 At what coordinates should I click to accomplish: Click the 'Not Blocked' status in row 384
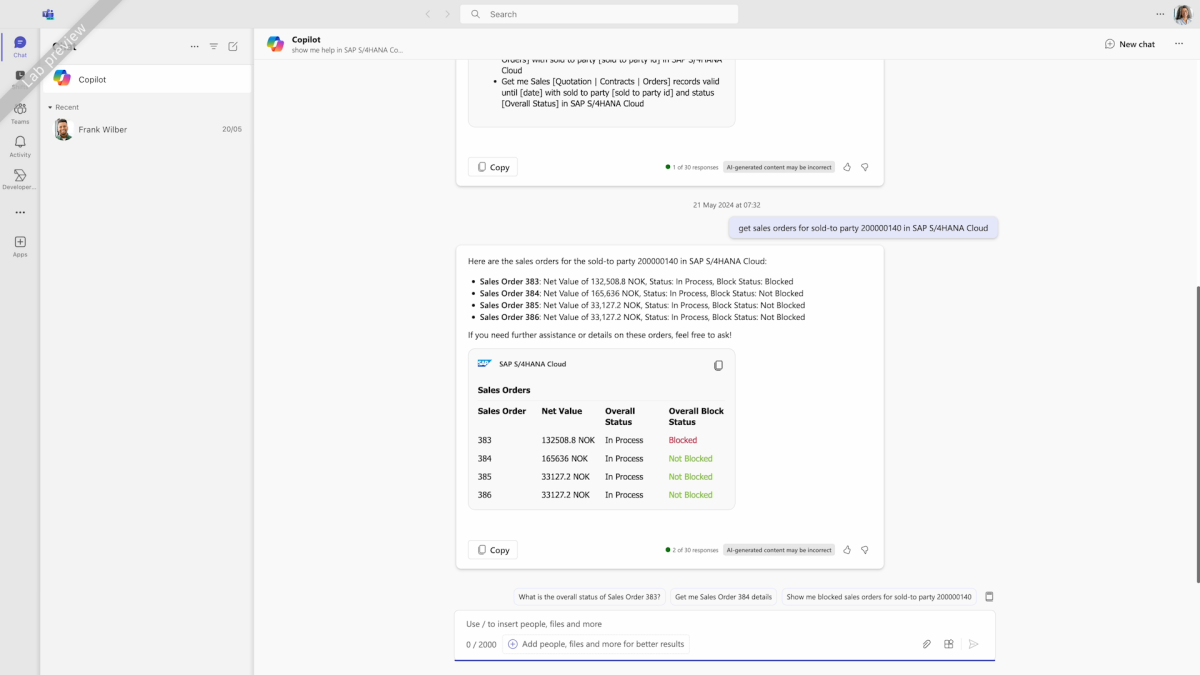[691, 459]
